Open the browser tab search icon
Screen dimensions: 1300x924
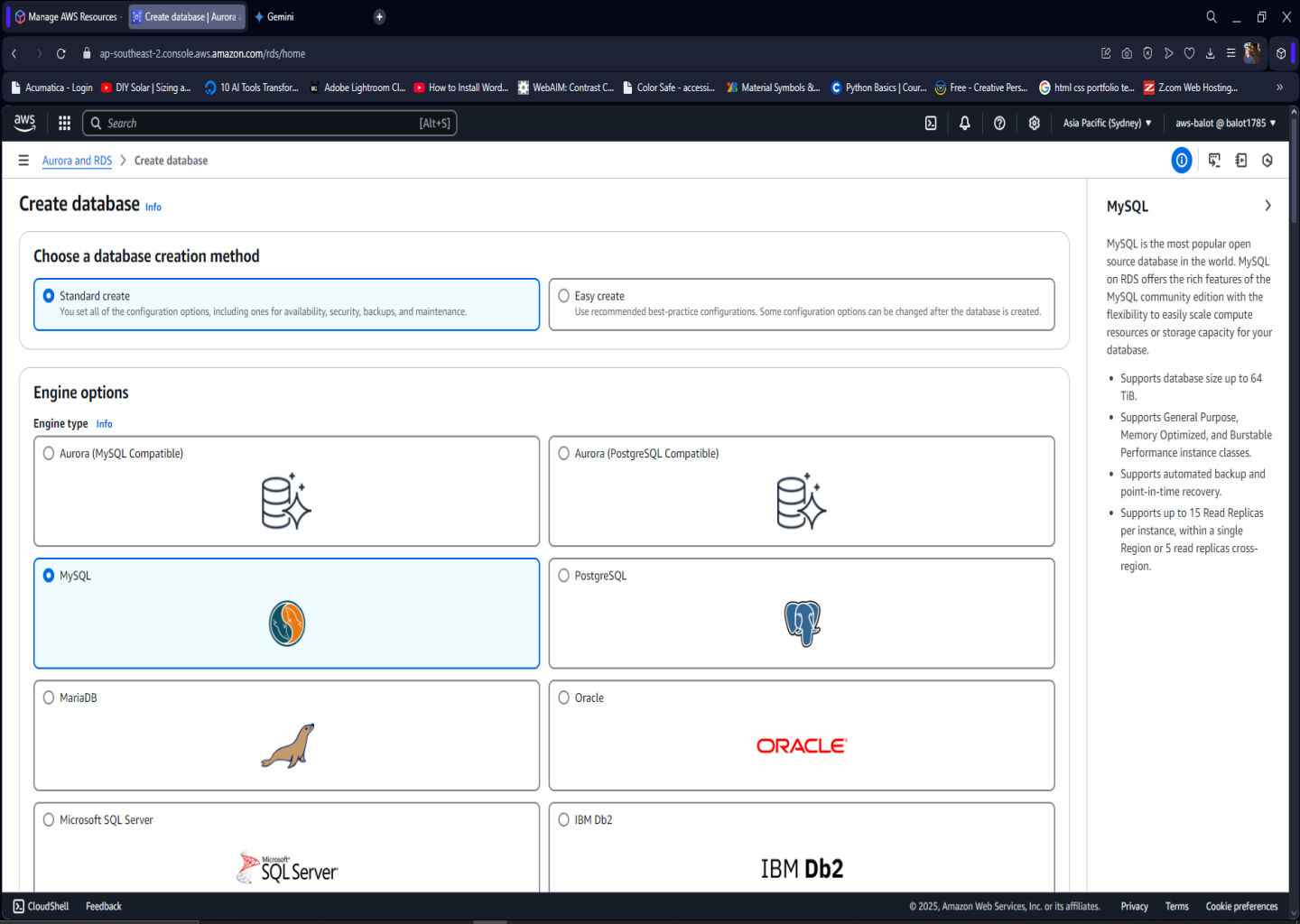[1212, 16]
